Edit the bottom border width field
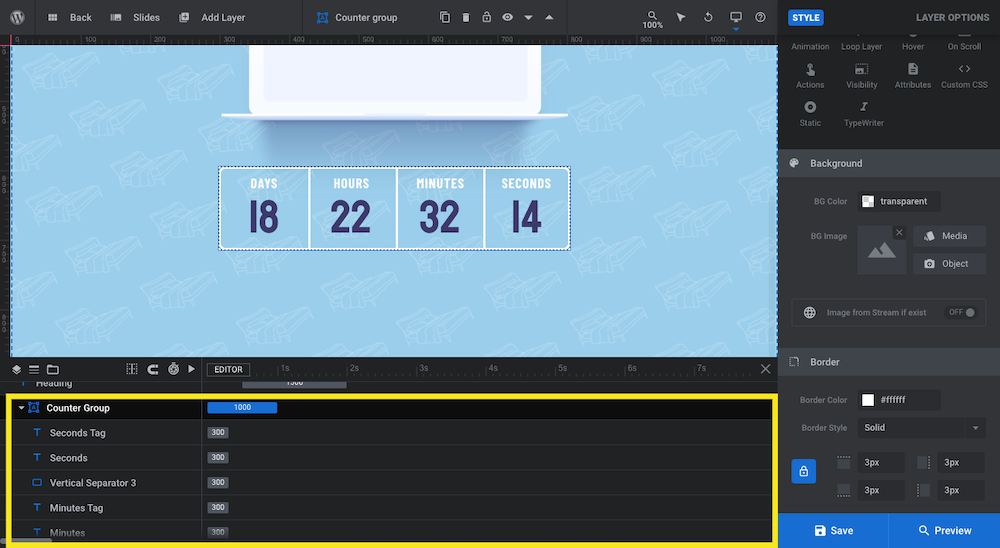 tap(881, 490)
